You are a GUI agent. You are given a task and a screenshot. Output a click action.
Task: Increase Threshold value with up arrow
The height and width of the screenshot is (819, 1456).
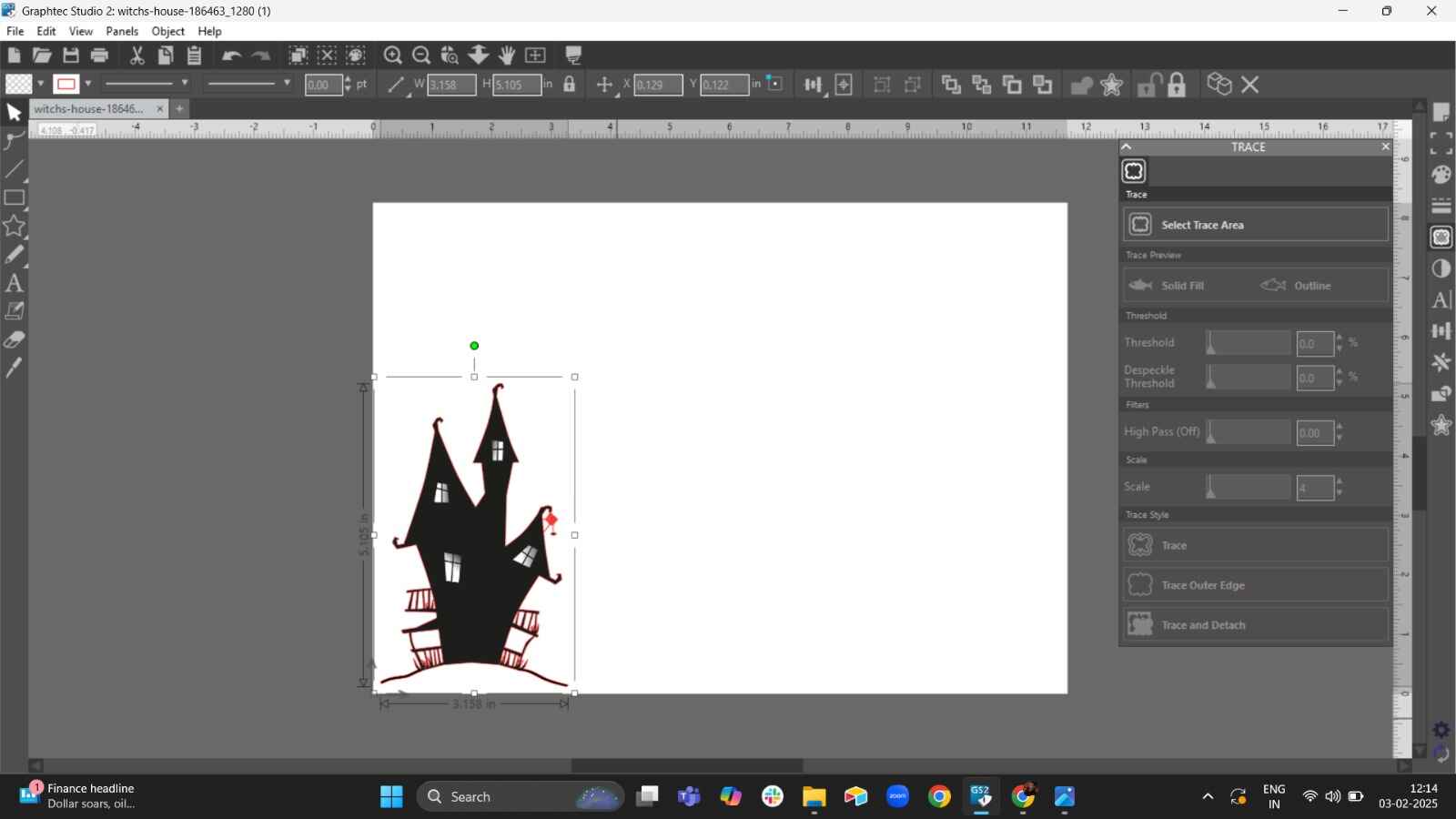tap(1340, 338)
